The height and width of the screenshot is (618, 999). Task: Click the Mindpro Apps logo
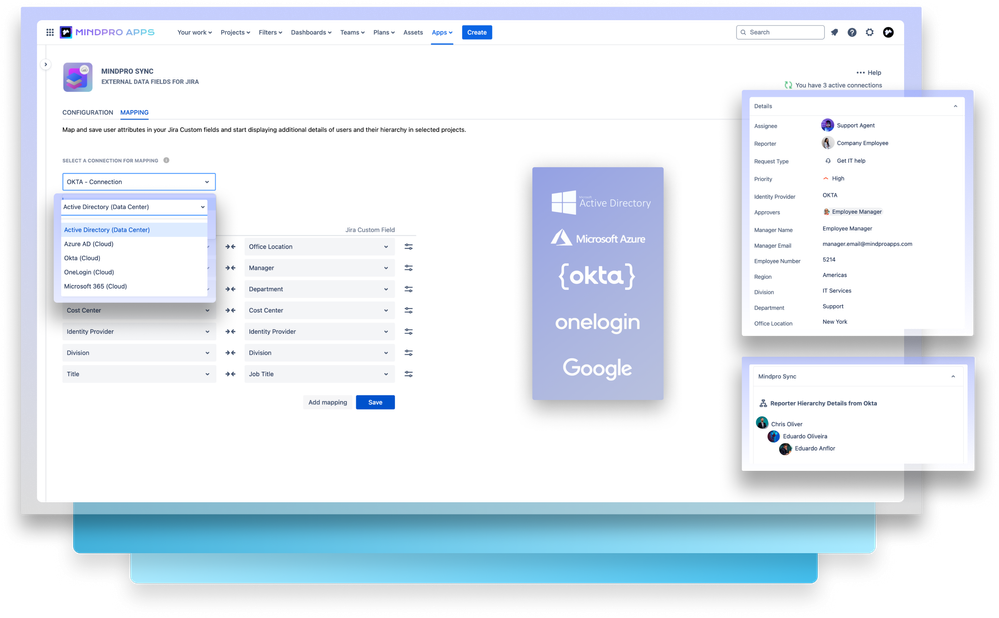[x=107, y=32]
